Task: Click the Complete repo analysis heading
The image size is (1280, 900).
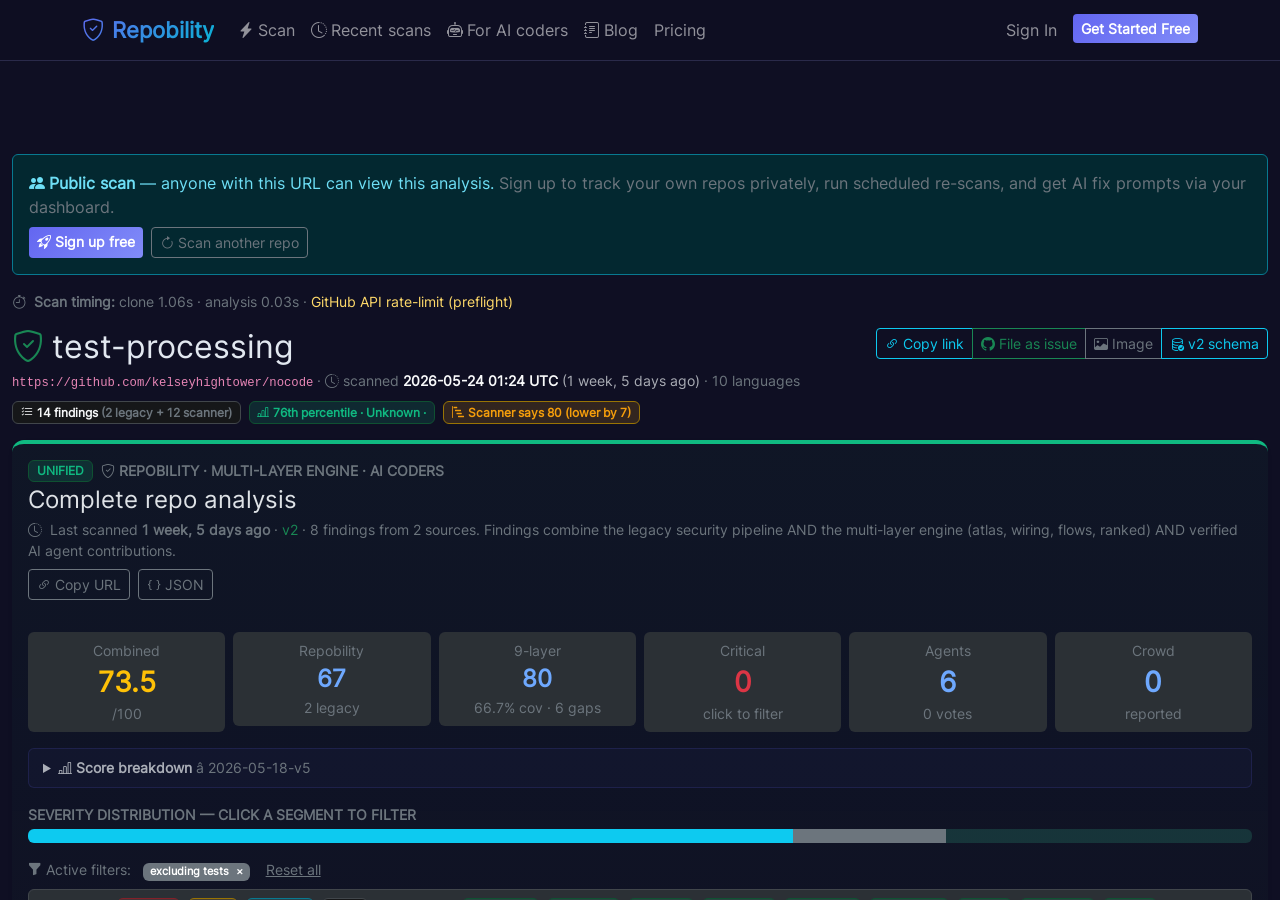Action: pos(162,499)
